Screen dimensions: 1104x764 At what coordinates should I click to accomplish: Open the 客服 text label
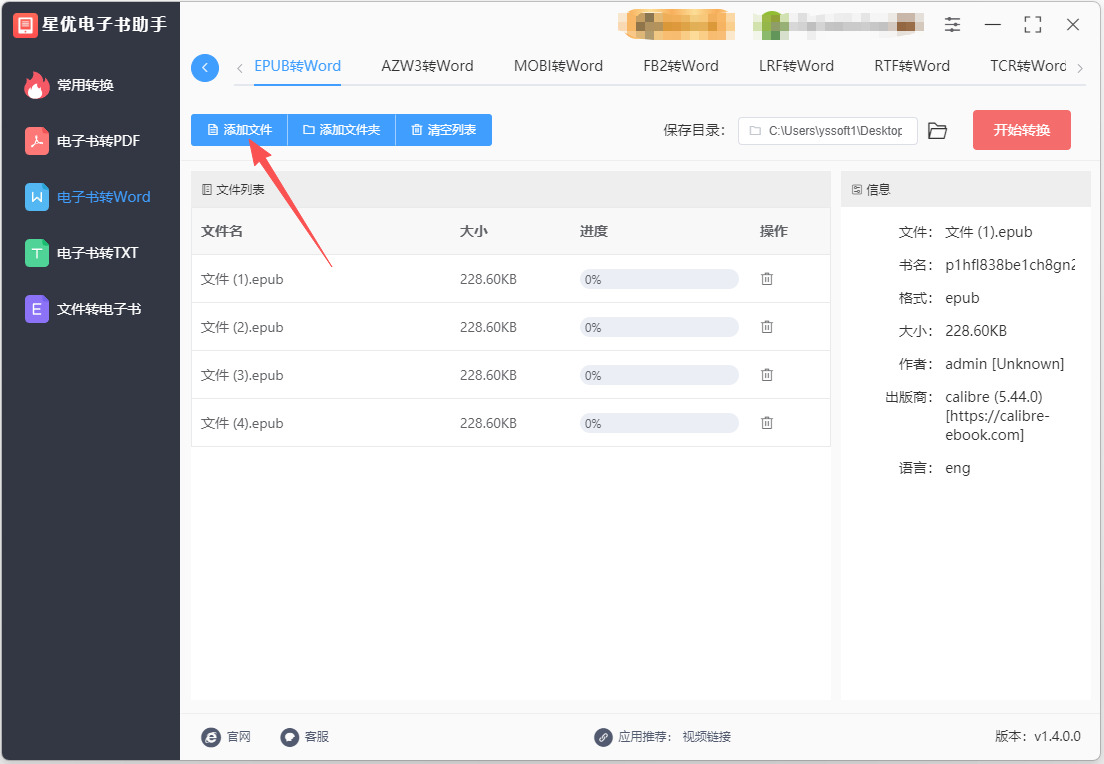317,737
